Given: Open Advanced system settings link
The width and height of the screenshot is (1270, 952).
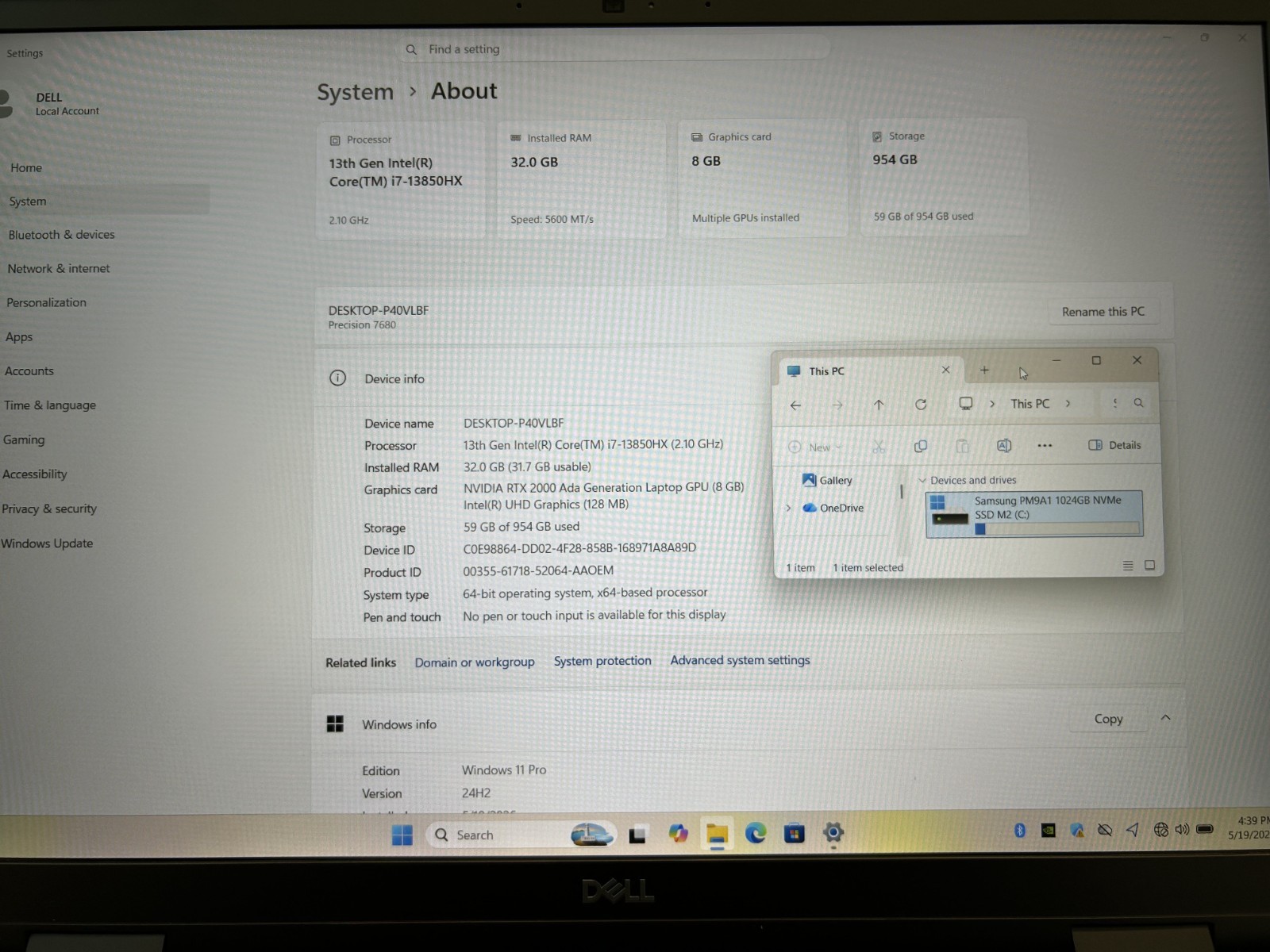Looking at the screenshot, I should coord(740,660).
